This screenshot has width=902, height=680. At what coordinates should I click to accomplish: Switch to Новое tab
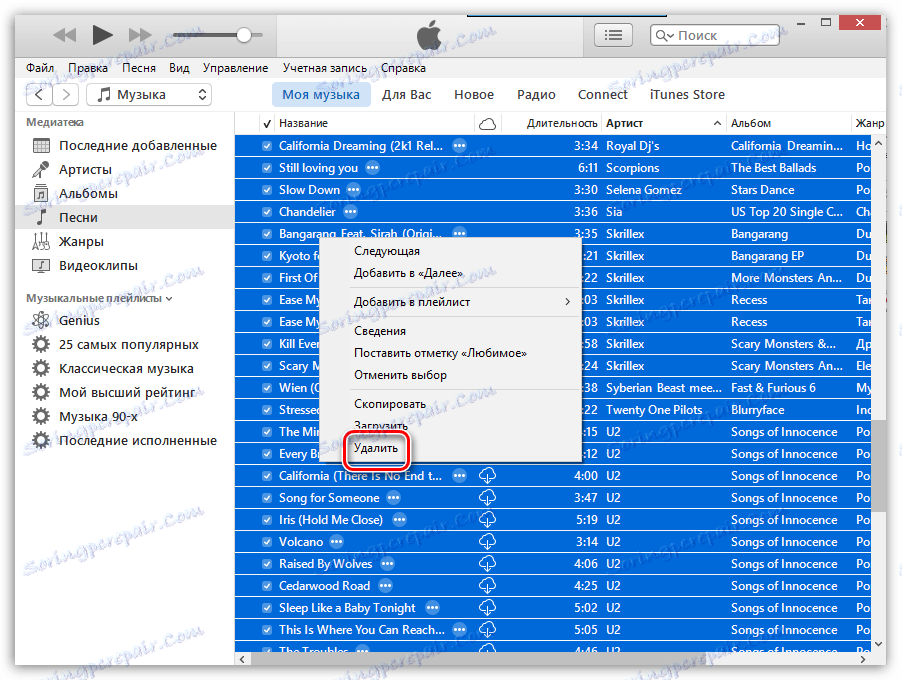pos(474,95)
